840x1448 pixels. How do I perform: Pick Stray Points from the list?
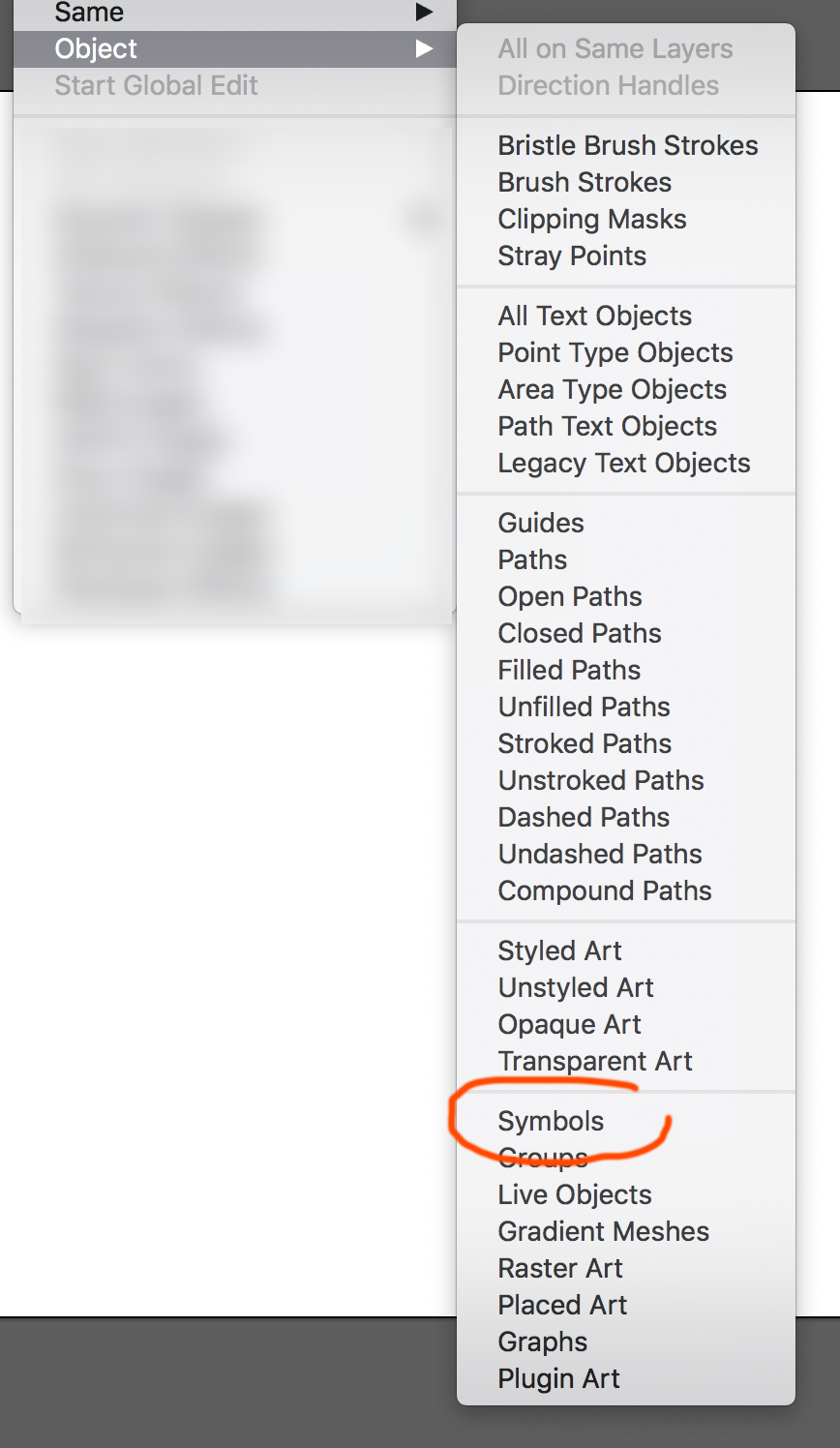click(x=572, y=256)
